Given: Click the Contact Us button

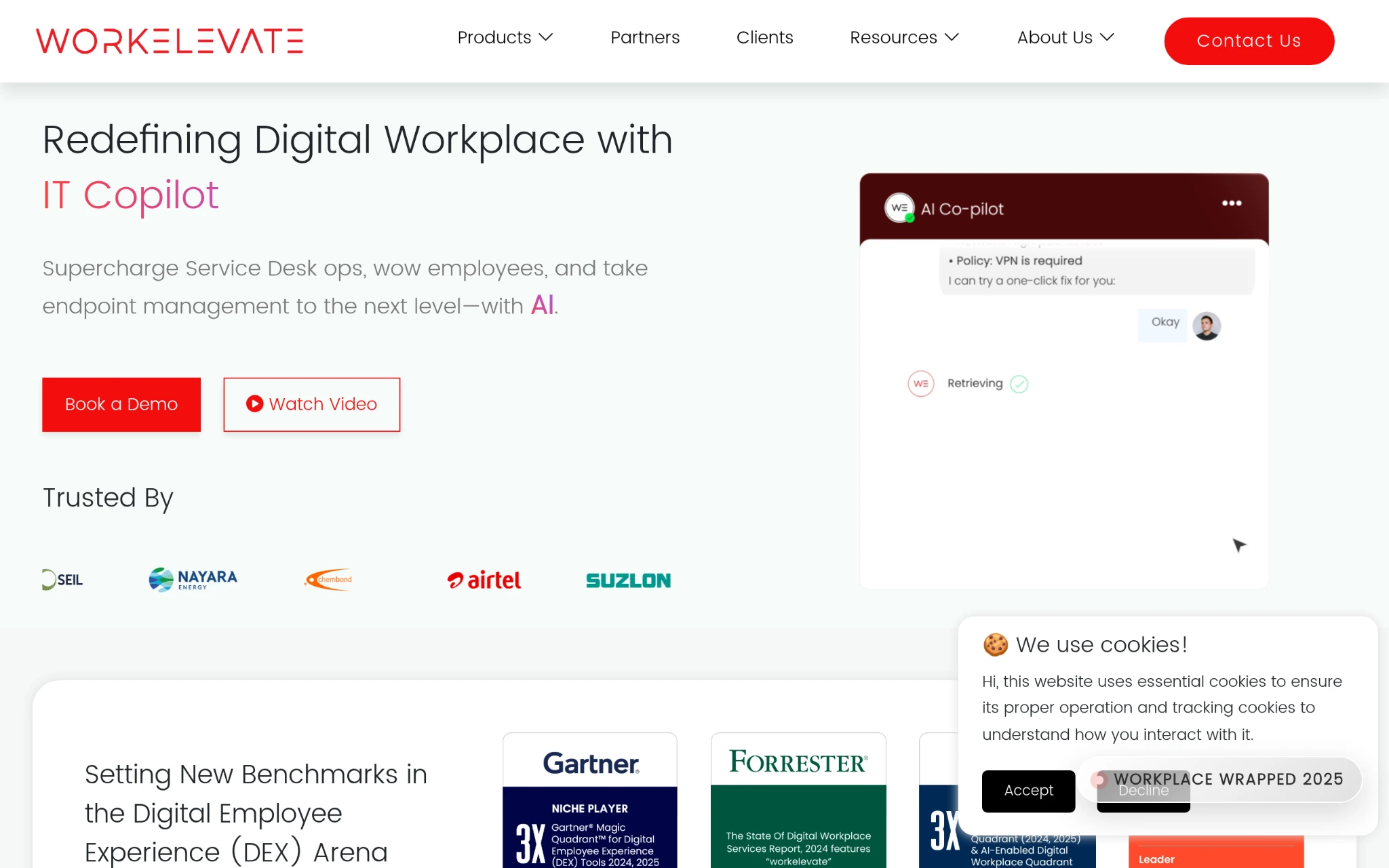Looking at the screenshot, I should 1249,41.
